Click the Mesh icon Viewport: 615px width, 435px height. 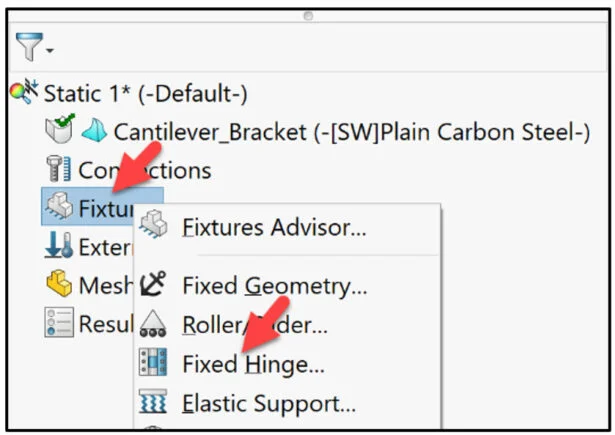coord(58,285)
